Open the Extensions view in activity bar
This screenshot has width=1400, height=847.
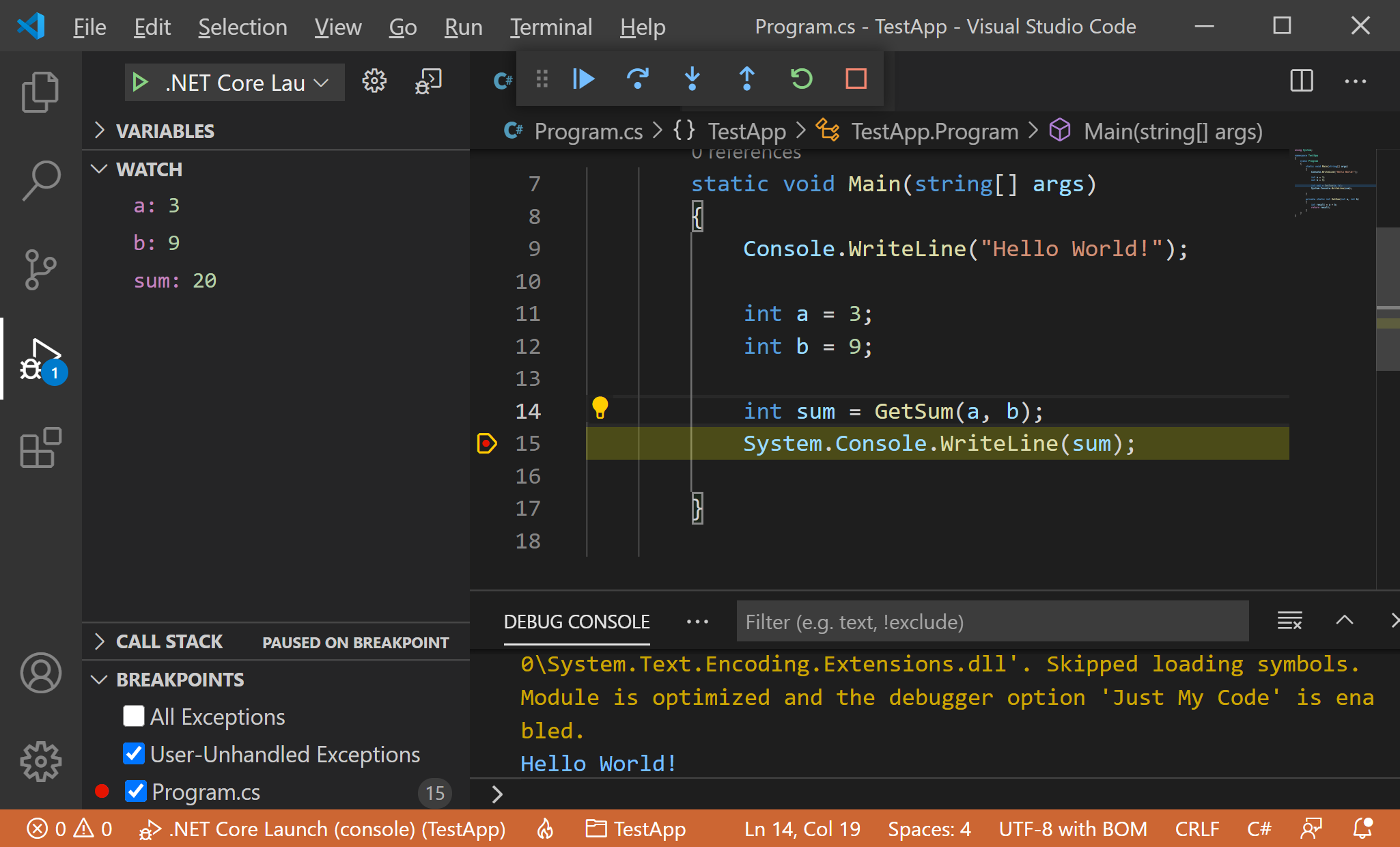[40, 448]
